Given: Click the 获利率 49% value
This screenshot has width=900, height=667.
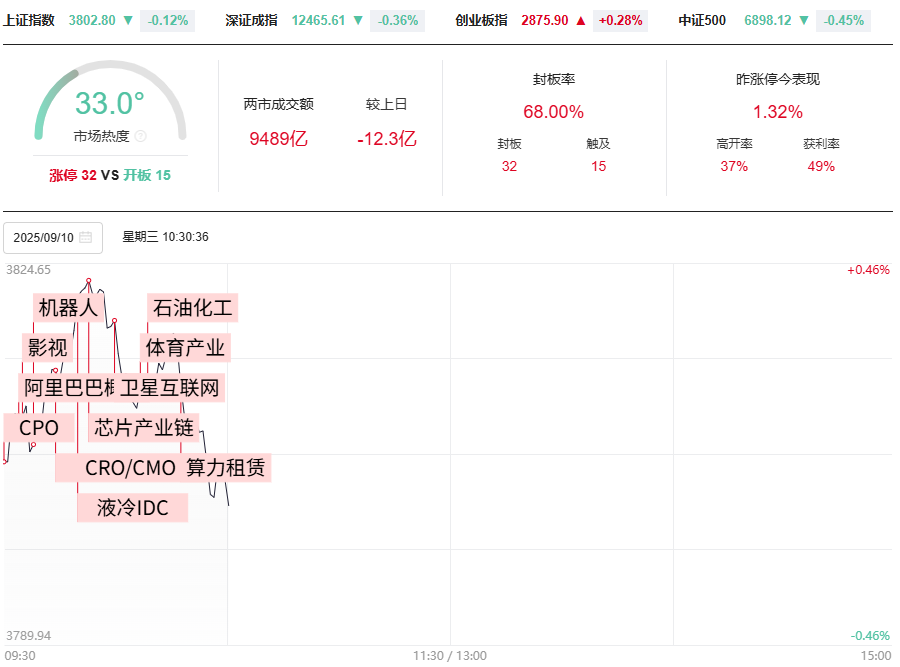Looking at the screenshot, I should tap(821, 166).
